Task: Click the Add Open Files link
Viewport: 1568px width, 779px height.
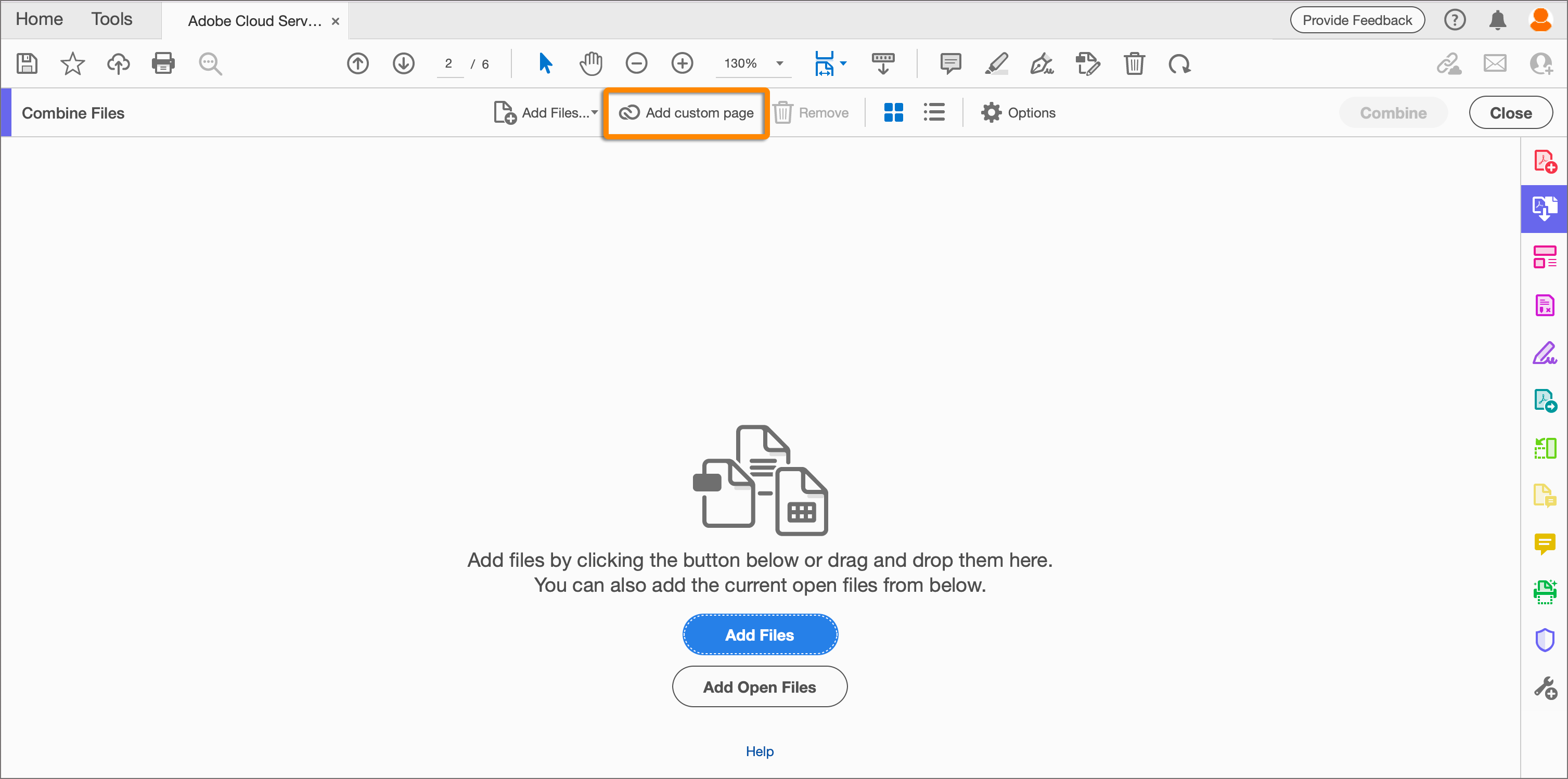Action: click(x=760, y=687)
